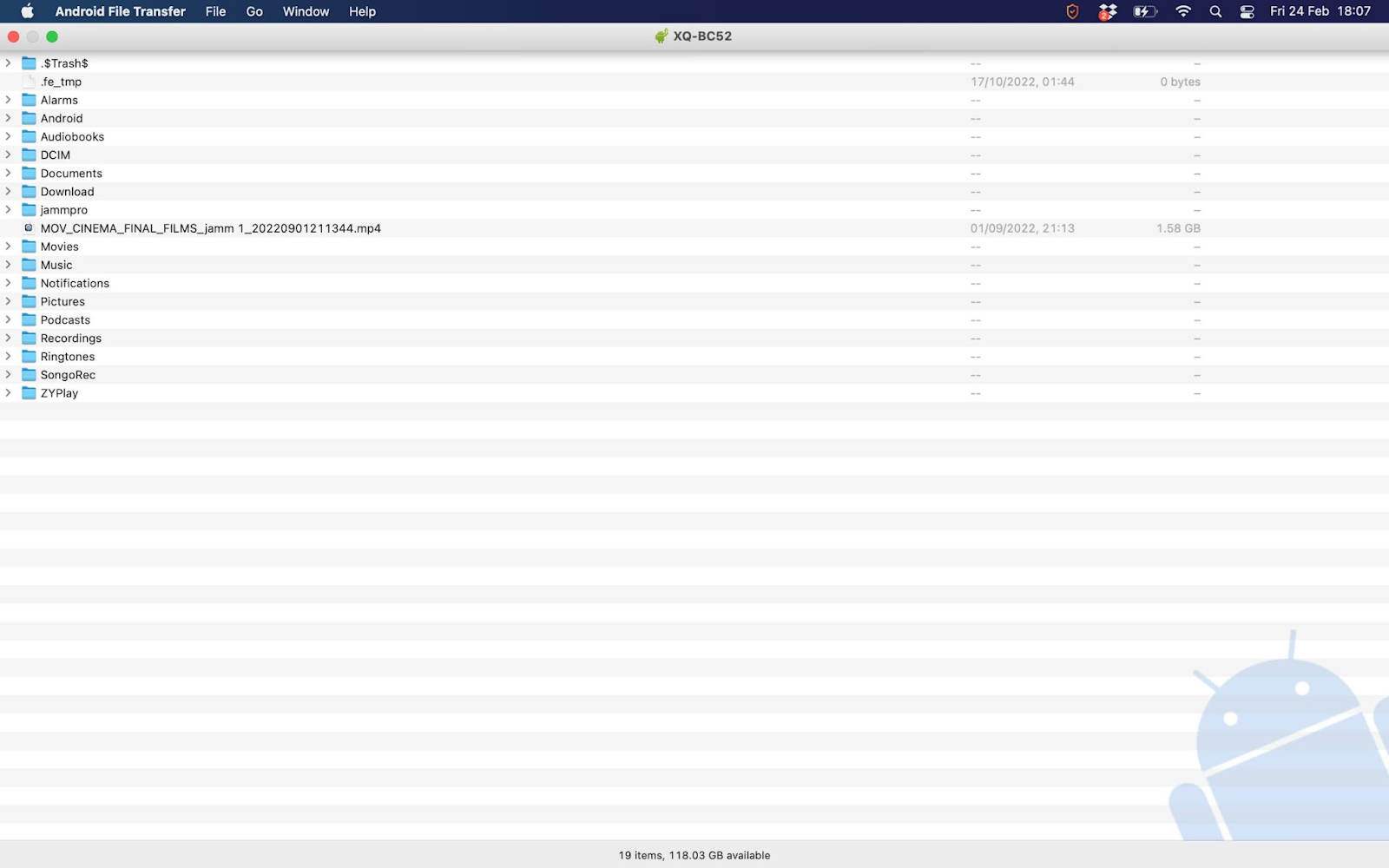Expand the Music folder chevron
The width and height of the screenshot is (1389, 868).
click(x=9, y=265)
